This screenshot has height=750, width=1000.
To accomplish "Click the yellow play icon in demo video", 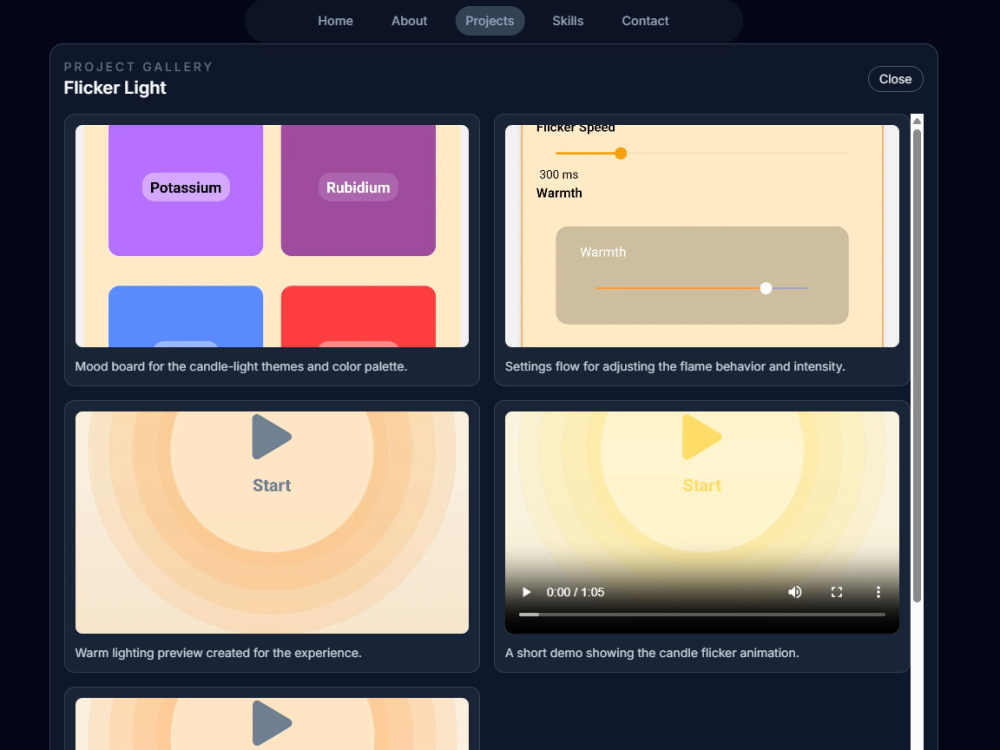I will tap(701, 437).
